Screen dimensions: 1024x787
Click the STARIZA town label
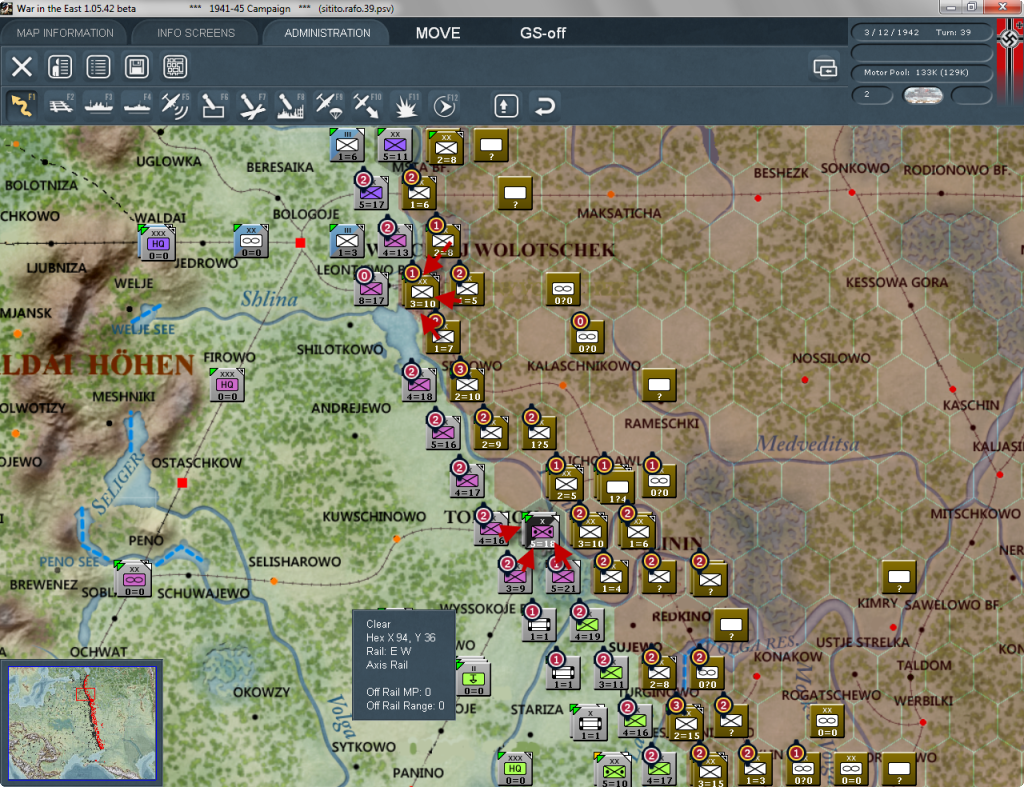click(537, 709)
